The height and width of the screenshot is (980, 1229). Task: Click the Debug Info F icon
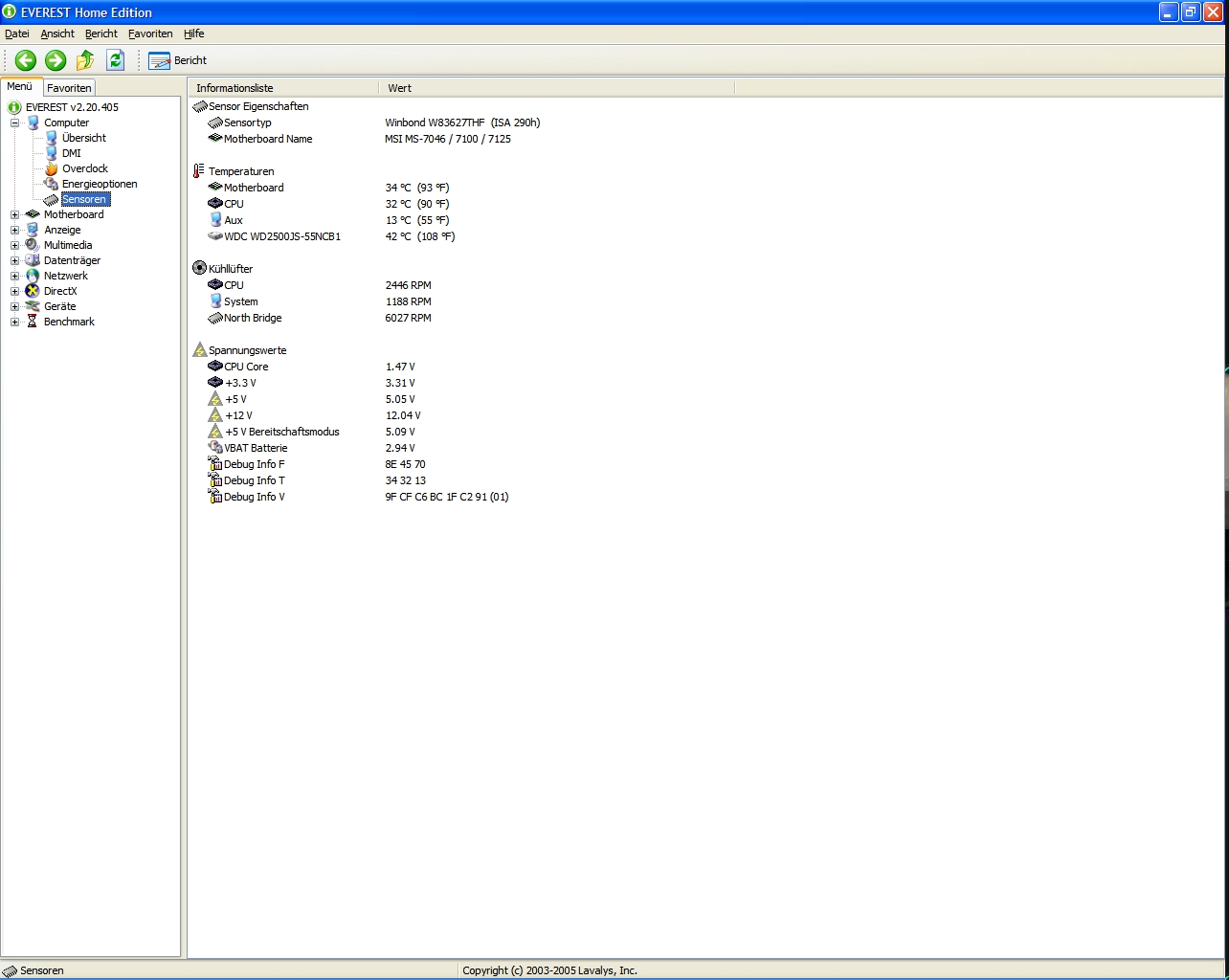click(215, 464)
